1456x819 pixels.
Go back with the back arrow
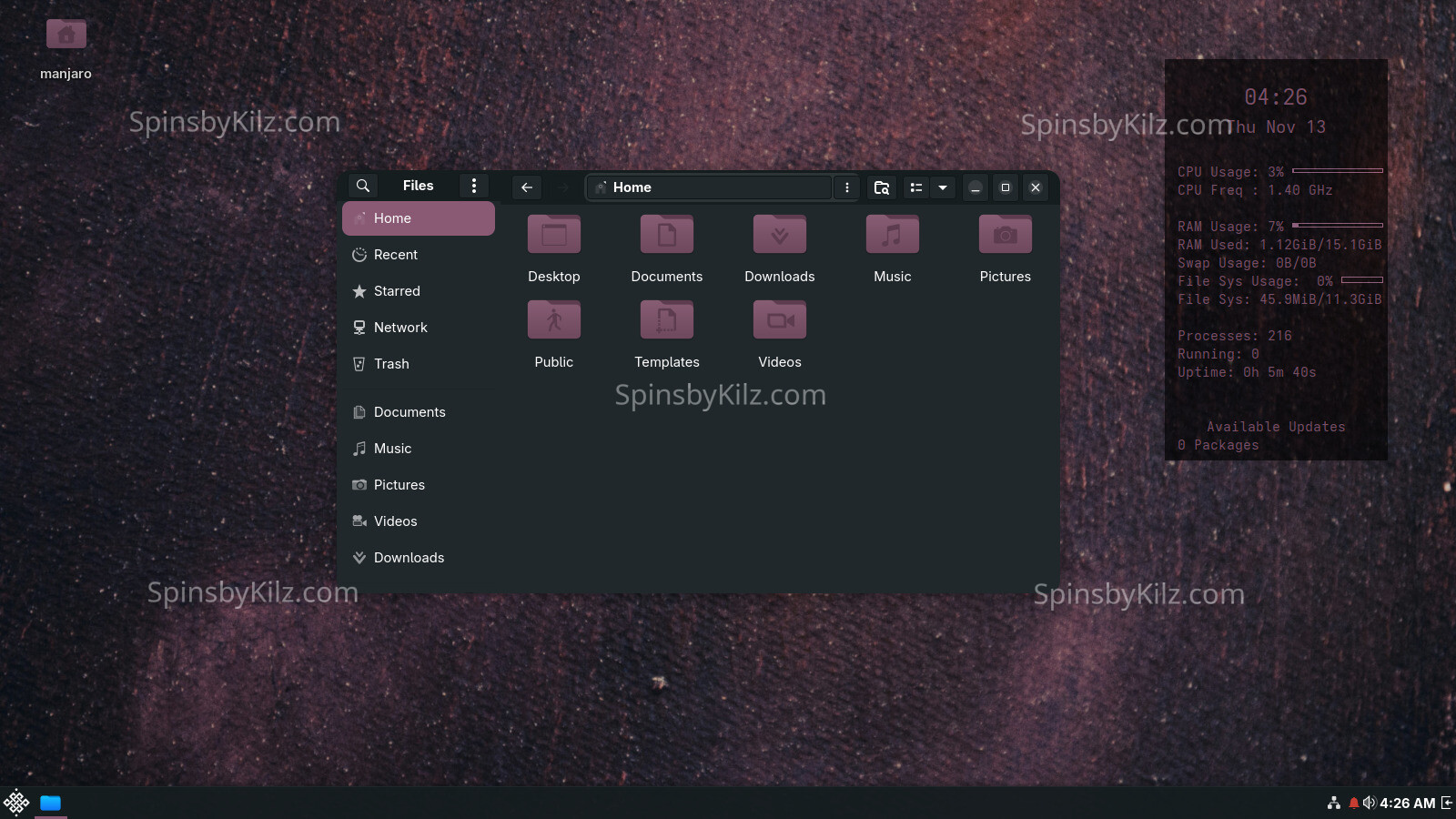tap(527, 187)
